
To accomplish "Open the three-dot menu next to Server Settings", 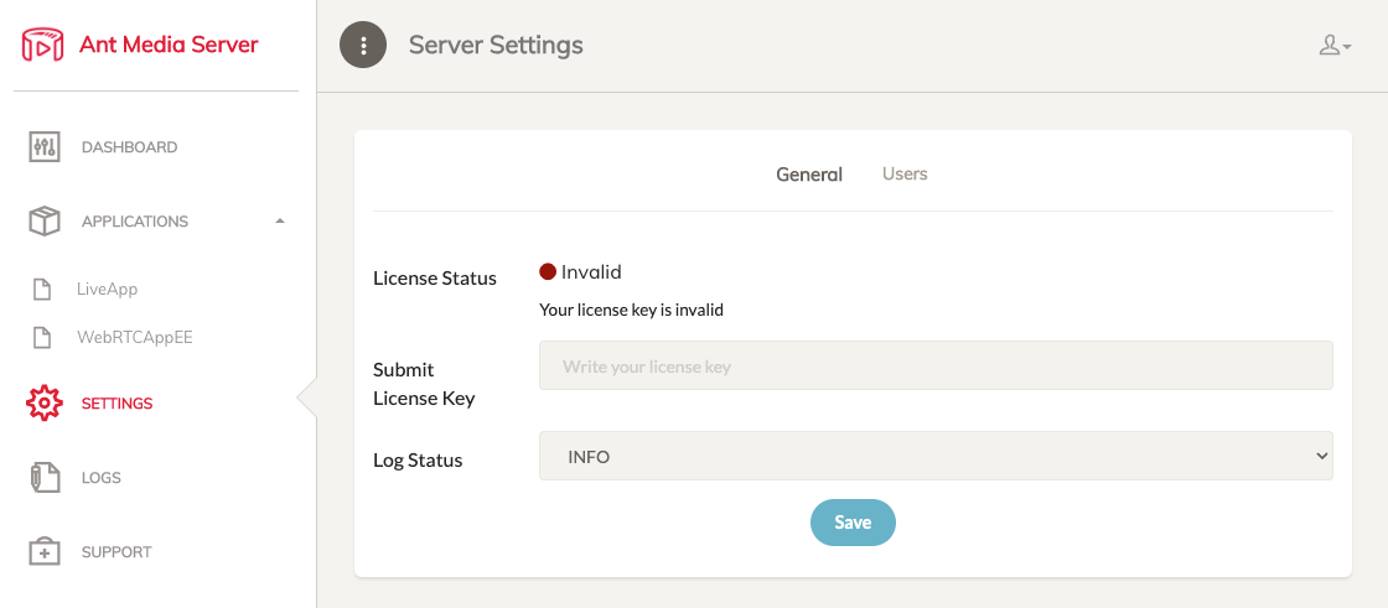I will coord(360,44).
